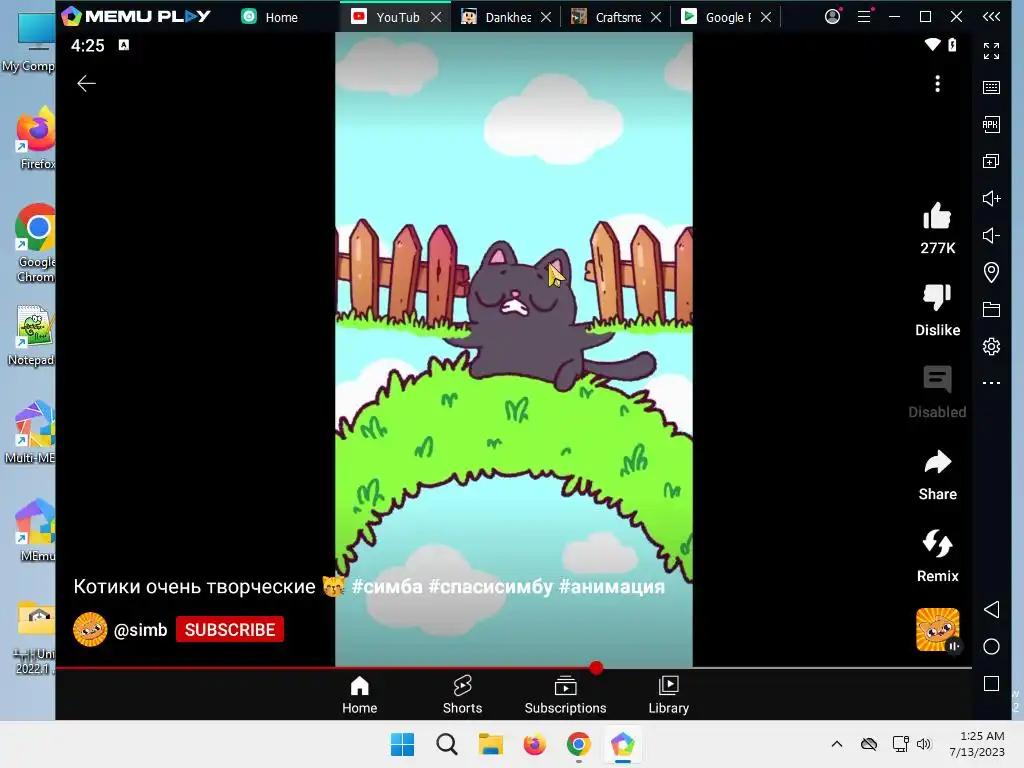Switch to the MEmu Home tab
Viewport: 1024px width, 768px height.
point(270,17)
